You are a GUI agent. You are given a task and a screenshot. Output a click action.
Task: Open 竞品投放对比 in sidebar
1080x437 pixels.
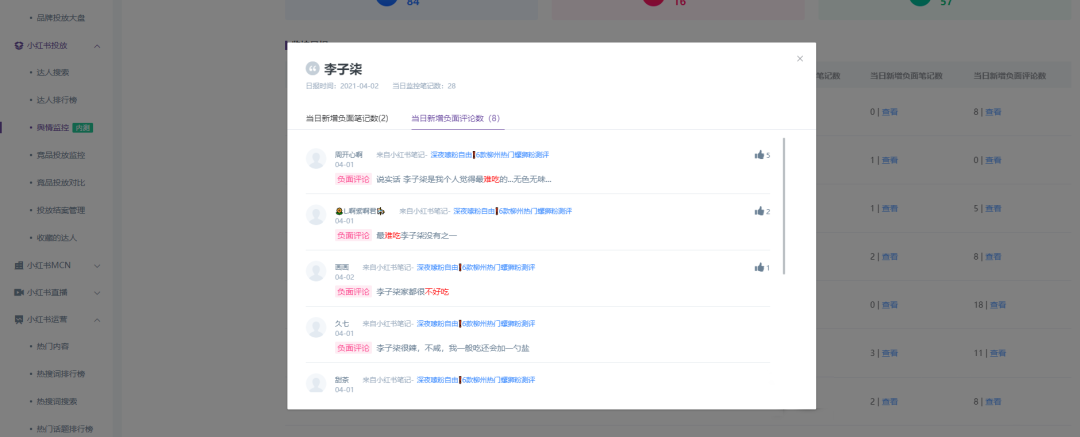[61, 183]
